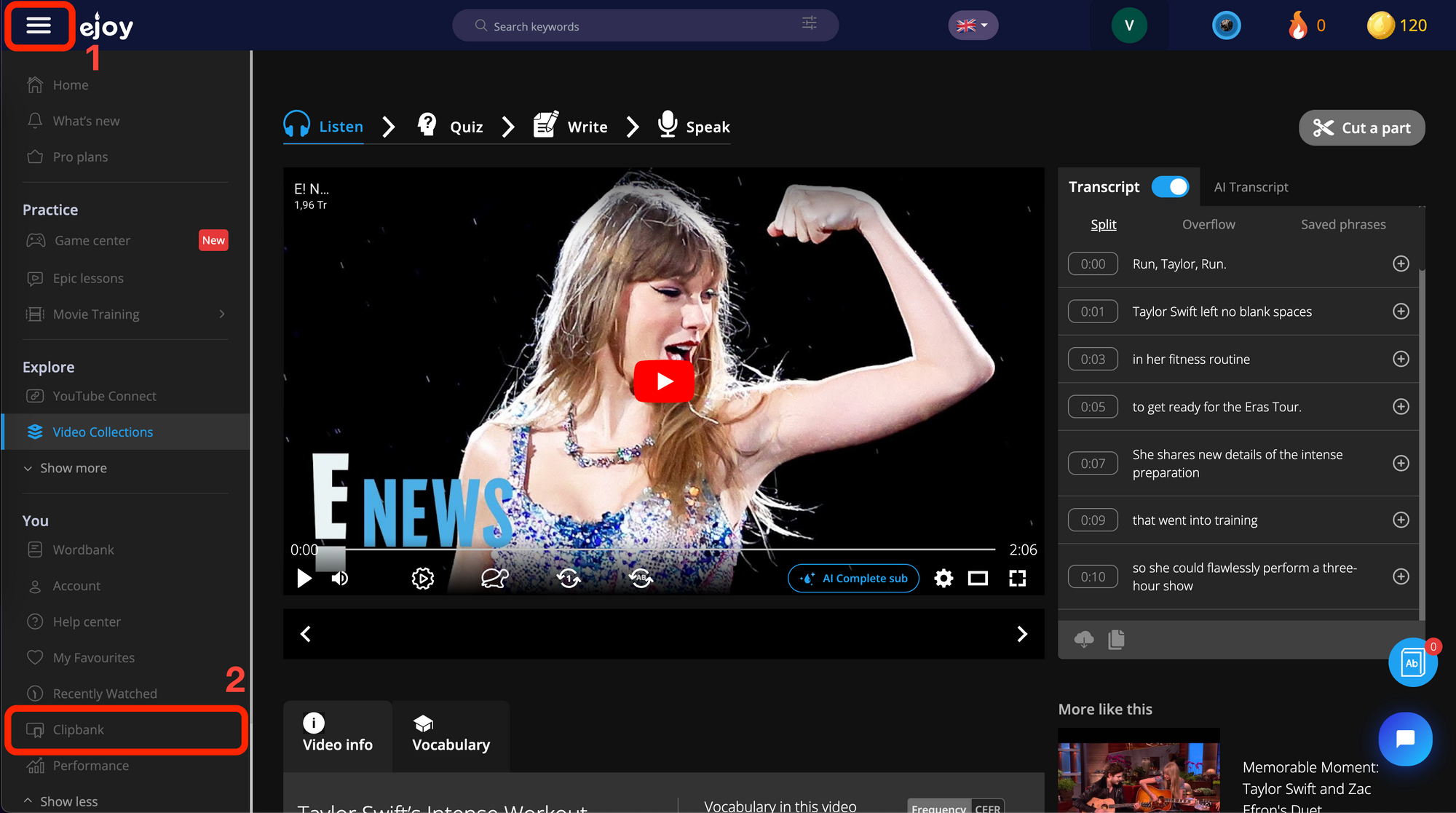Click the play button in controls
The image size is (1456, 813).
[x=304, y=578]
